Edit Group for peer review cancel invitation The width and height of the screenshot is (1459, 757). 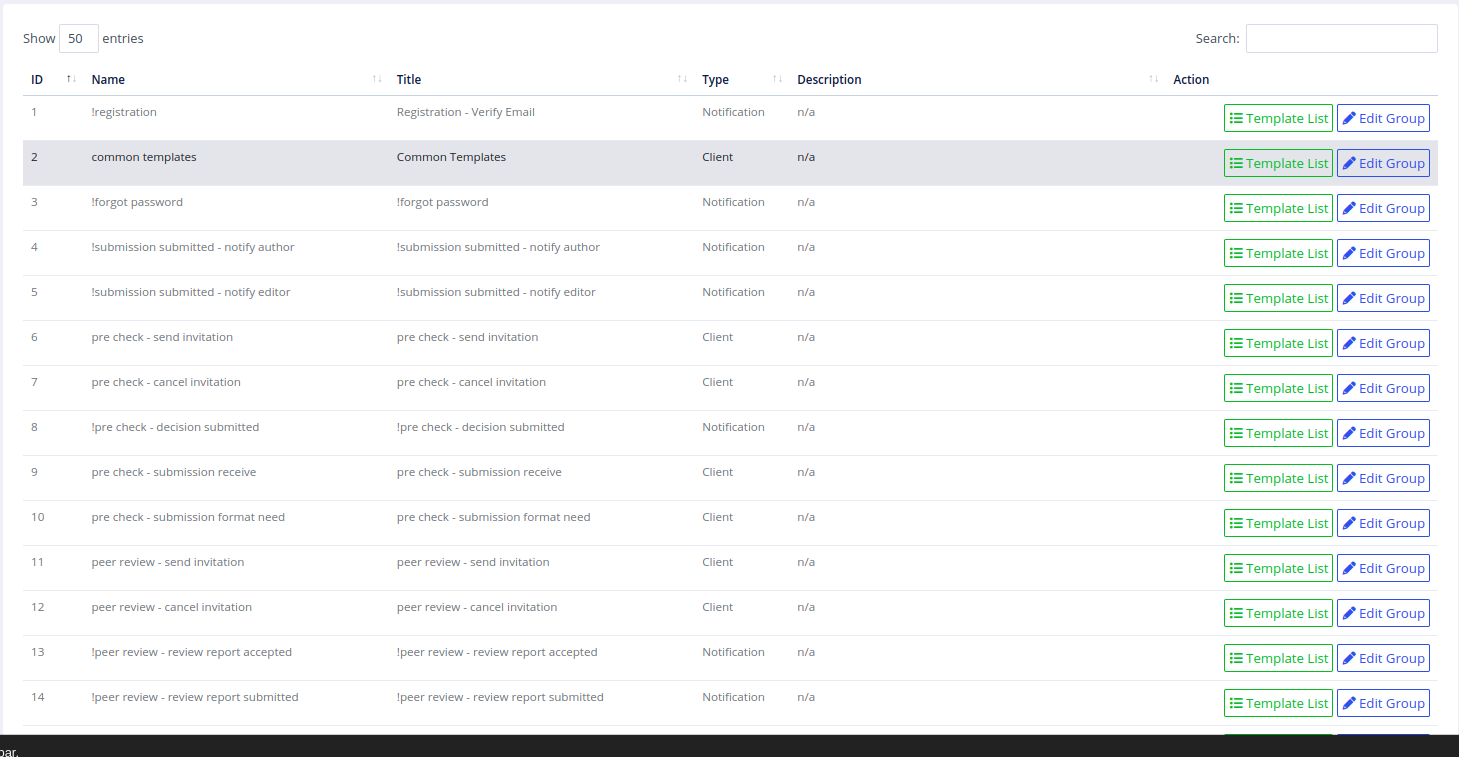click(1383, 613)
